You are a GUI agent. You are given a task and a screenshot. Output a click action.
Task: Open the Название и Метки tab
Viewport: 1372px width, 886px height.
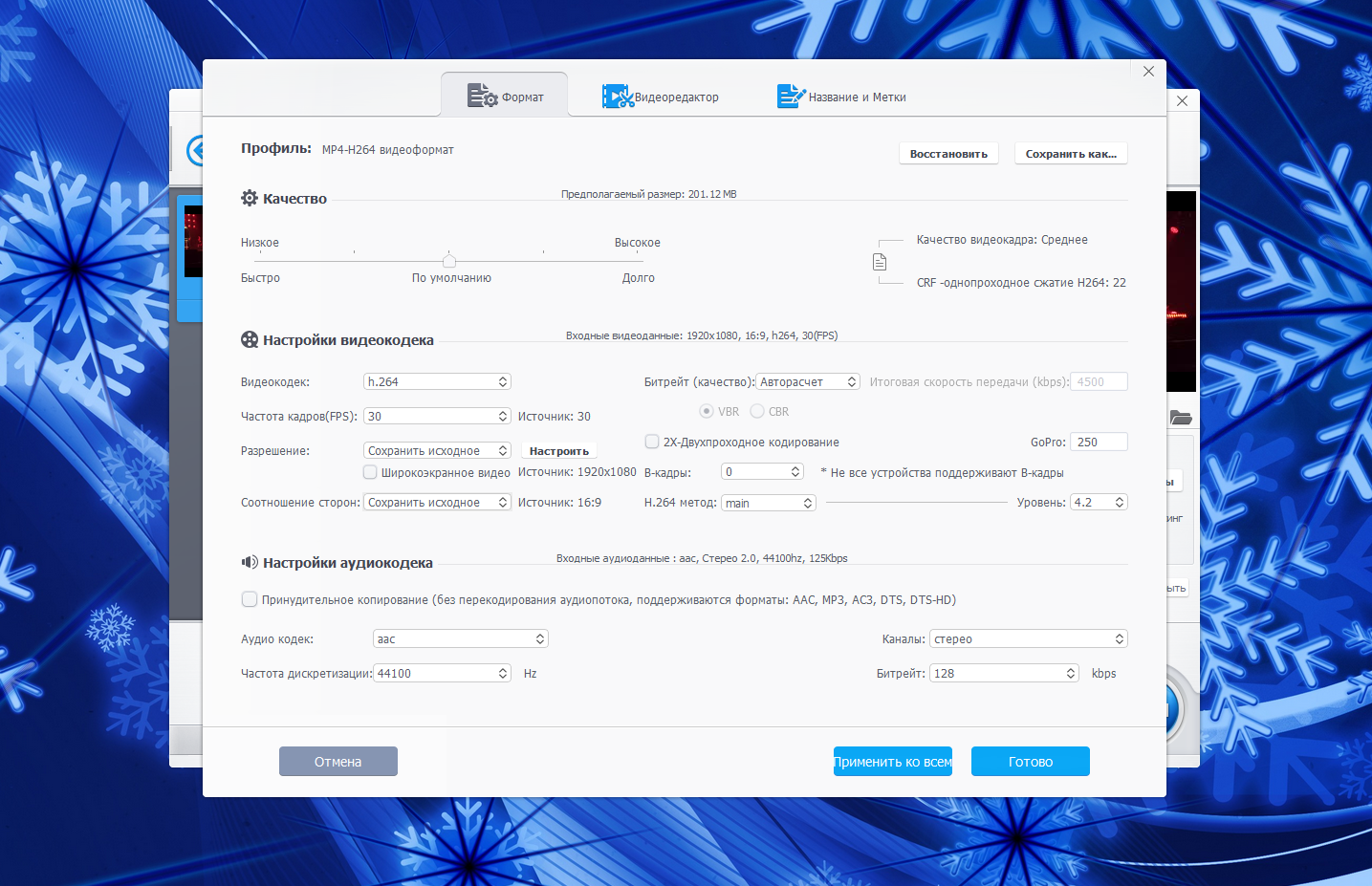(x=857, y=97)
